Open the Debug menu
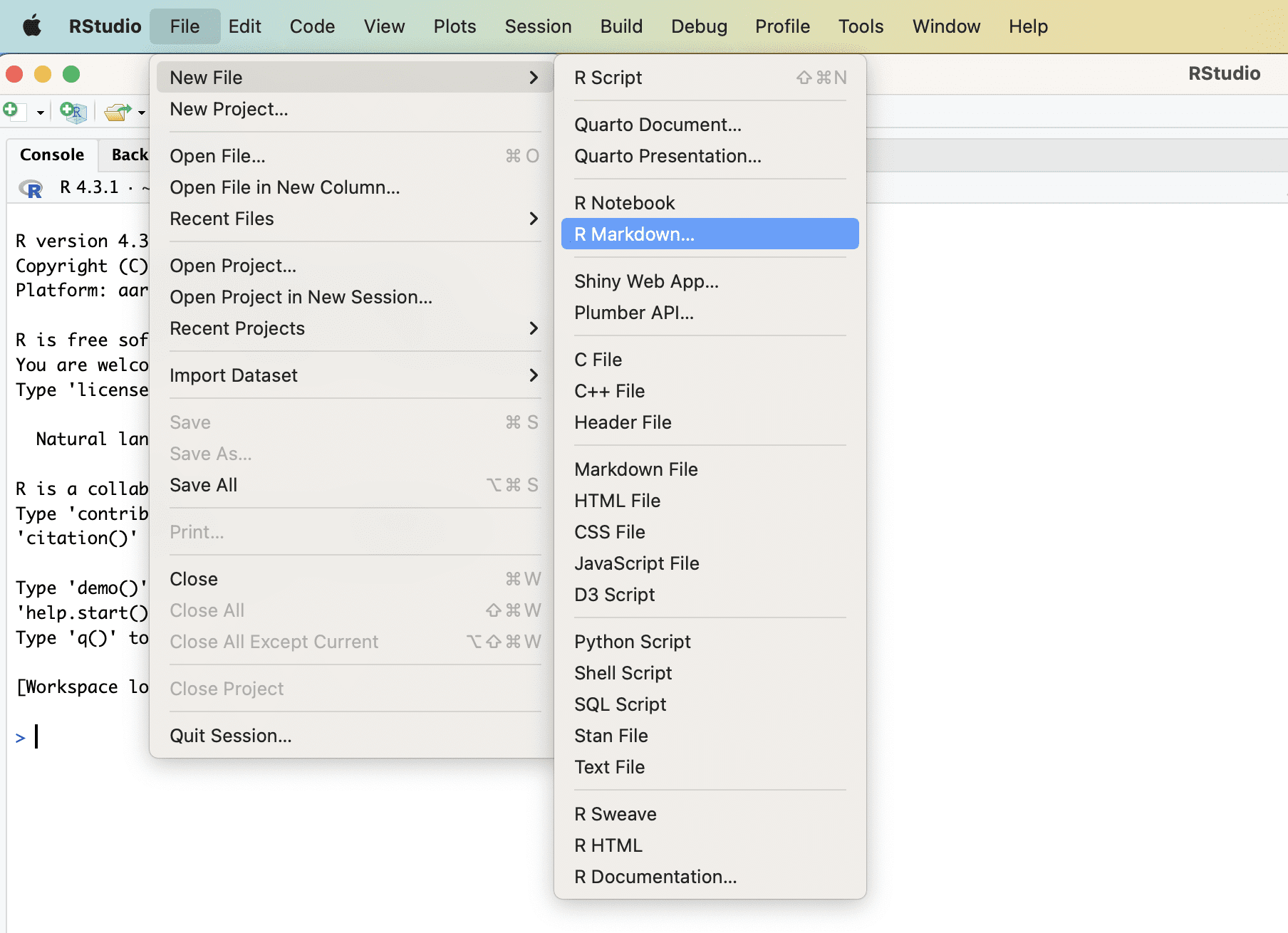Screen dimensions: 1288x933 click(x=699, y=26)
